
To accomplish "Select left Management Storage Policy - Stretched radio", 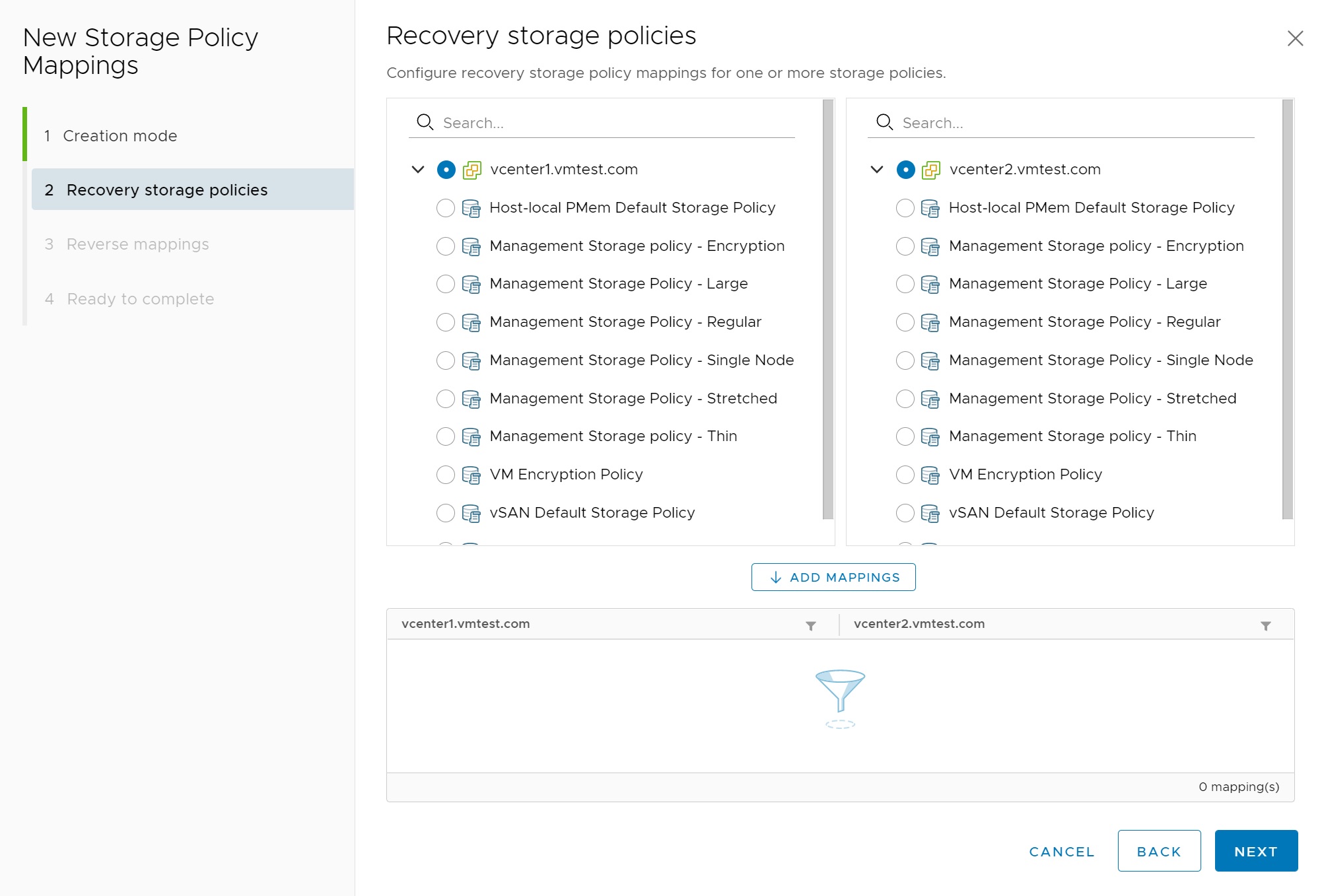I will click(x=446, y=399).
